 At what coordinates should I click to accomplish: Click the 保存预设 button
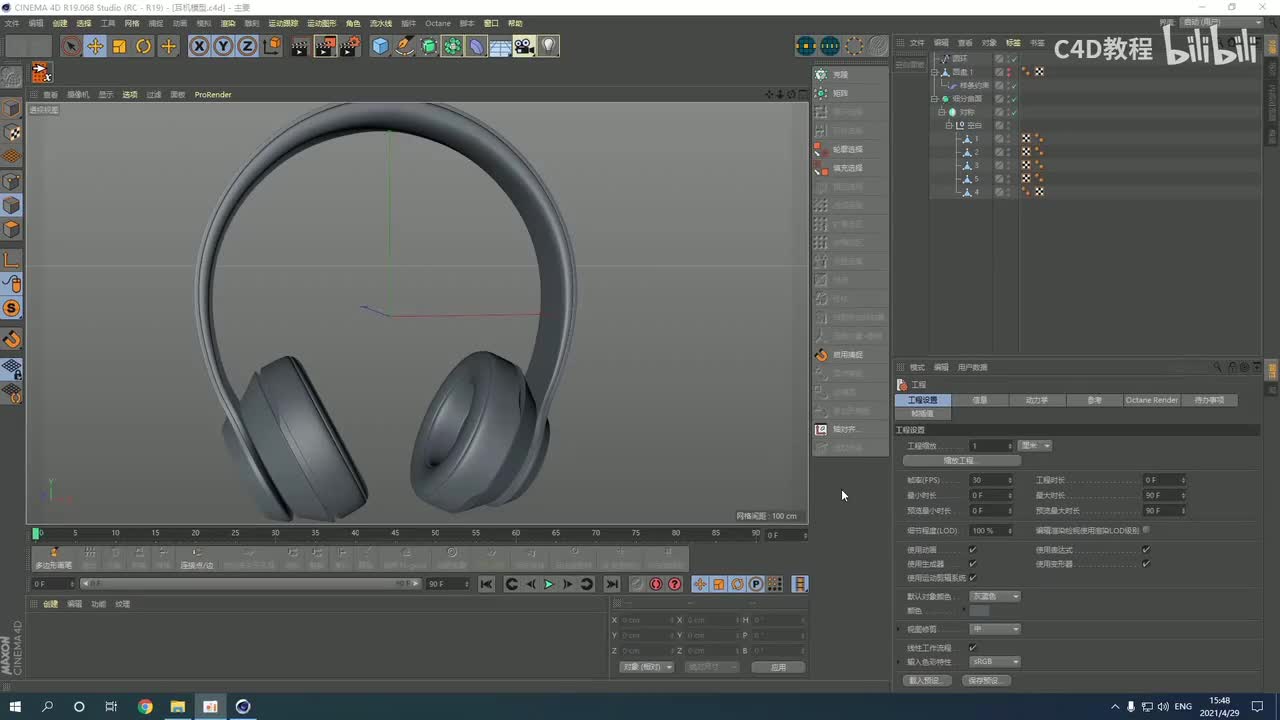[x=986, y=681]
